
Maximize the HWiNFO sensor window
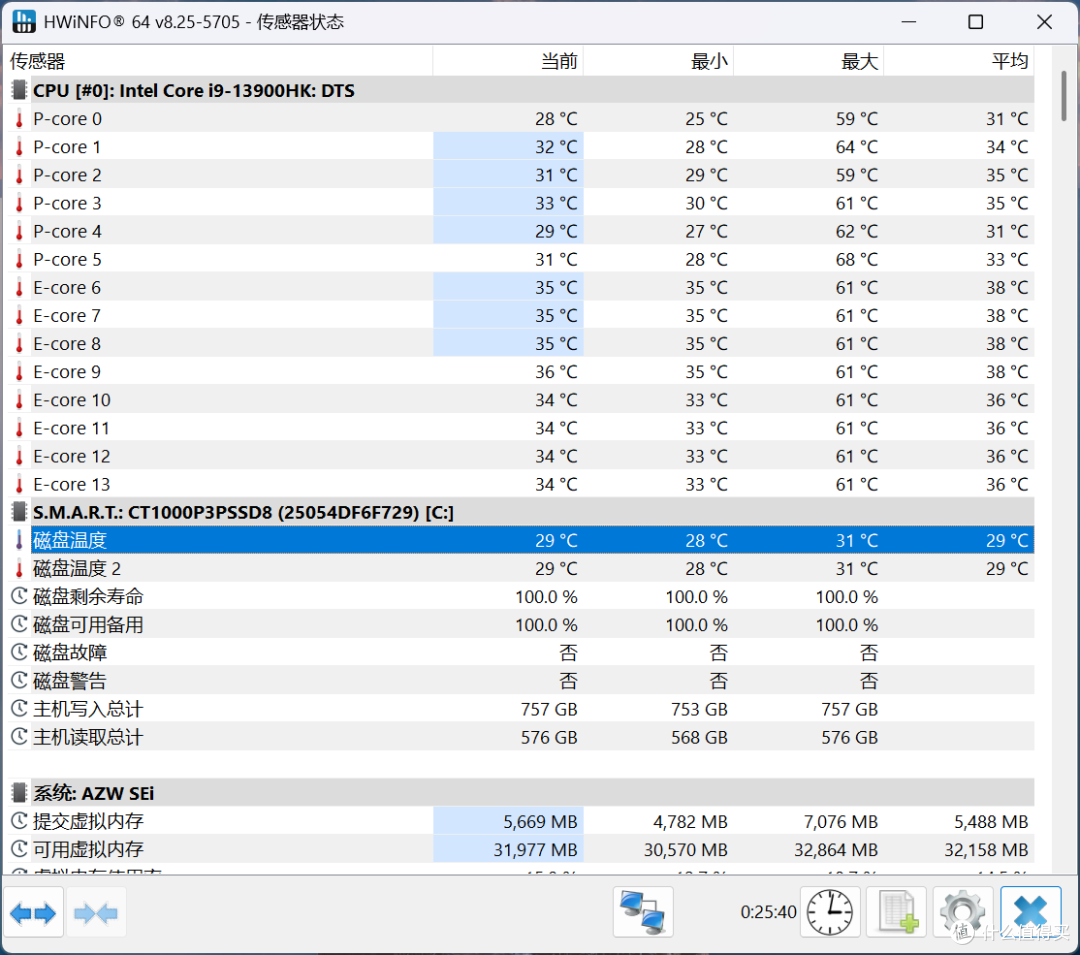point(976,22)
